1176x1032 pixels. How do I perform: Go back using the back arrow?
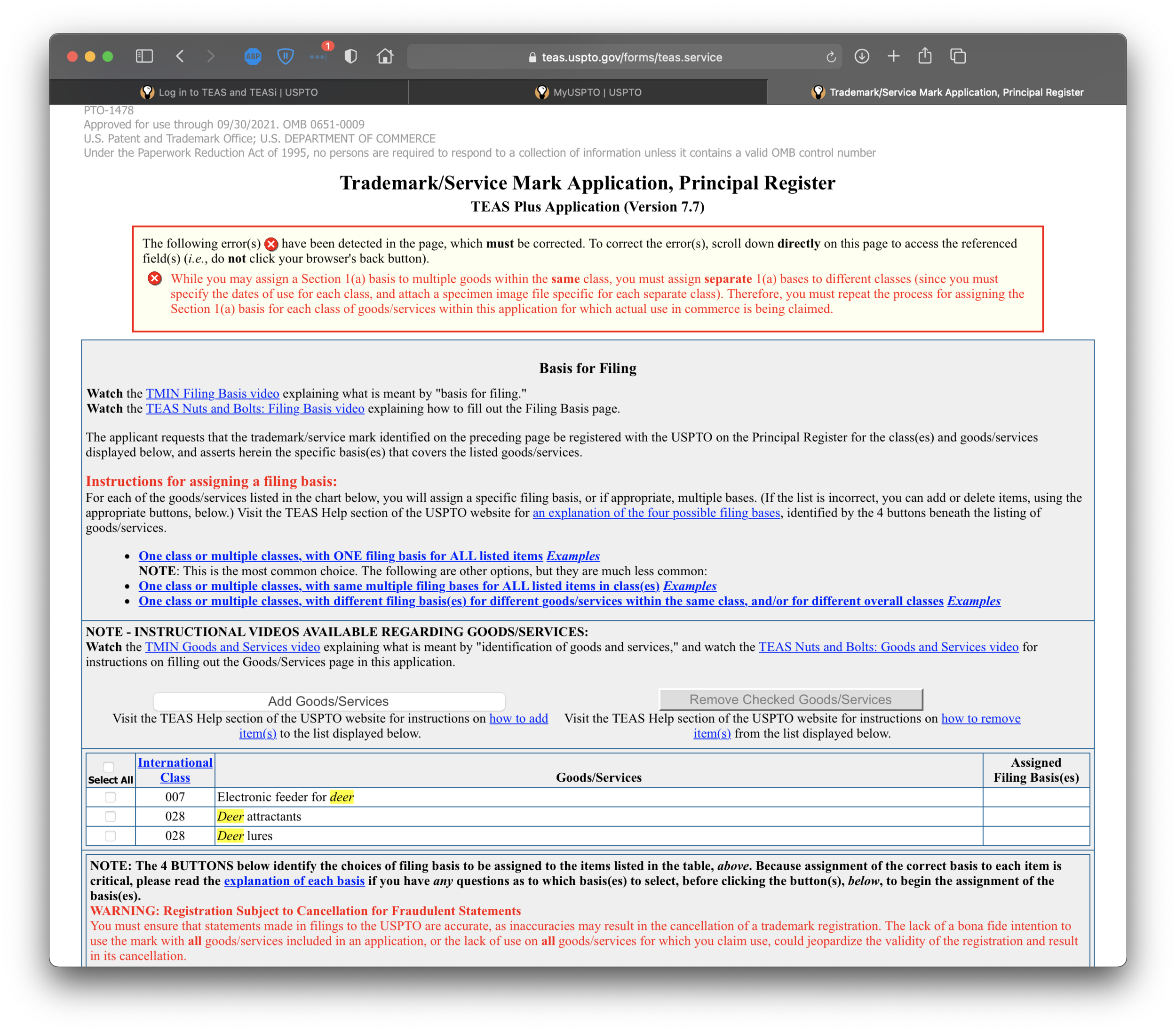(180, 56)
